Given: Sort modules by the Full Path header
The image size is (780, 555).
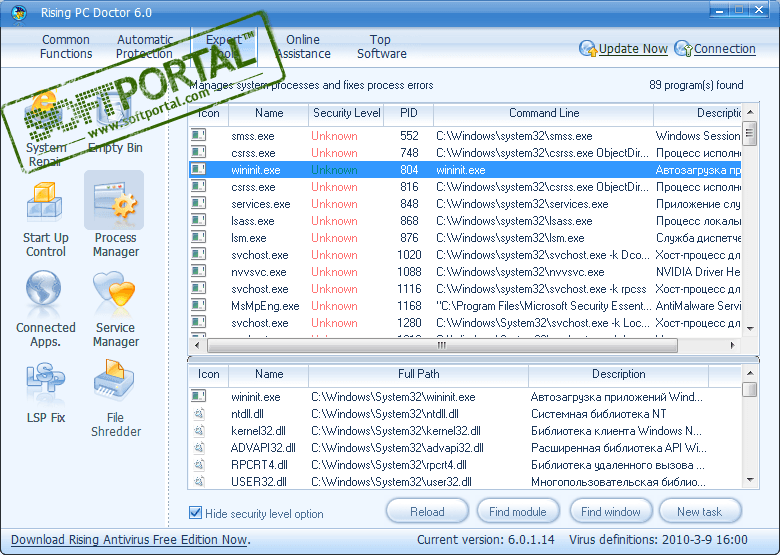Looking at the screenshot, I should point(418,374).
